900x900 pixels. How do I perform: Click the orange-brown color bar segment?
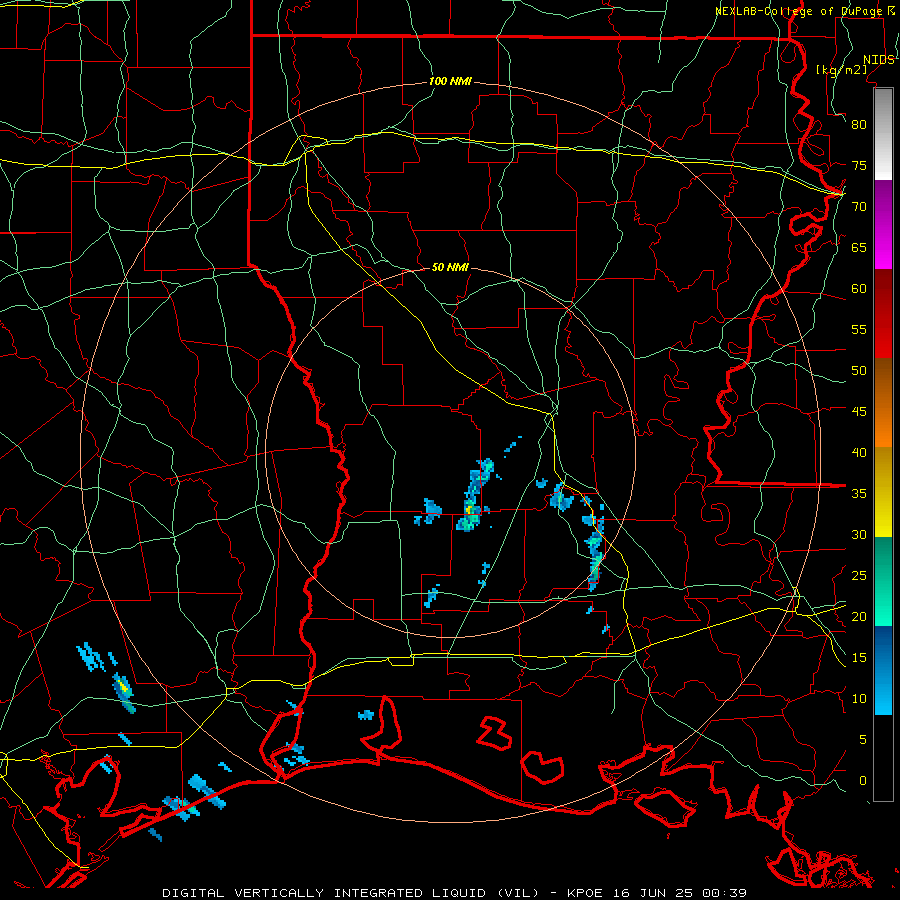click(883, 403)
